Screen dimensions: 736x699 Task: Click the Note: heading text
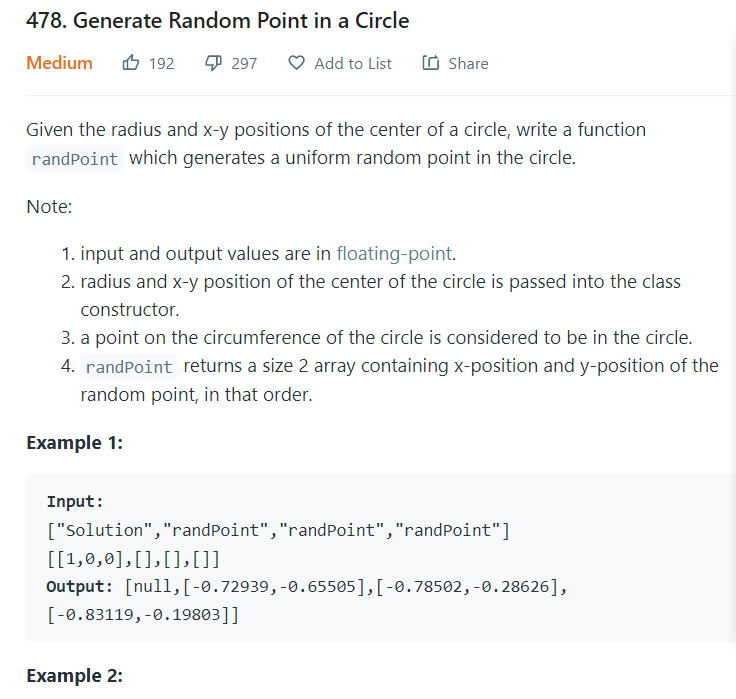point(49,207)
